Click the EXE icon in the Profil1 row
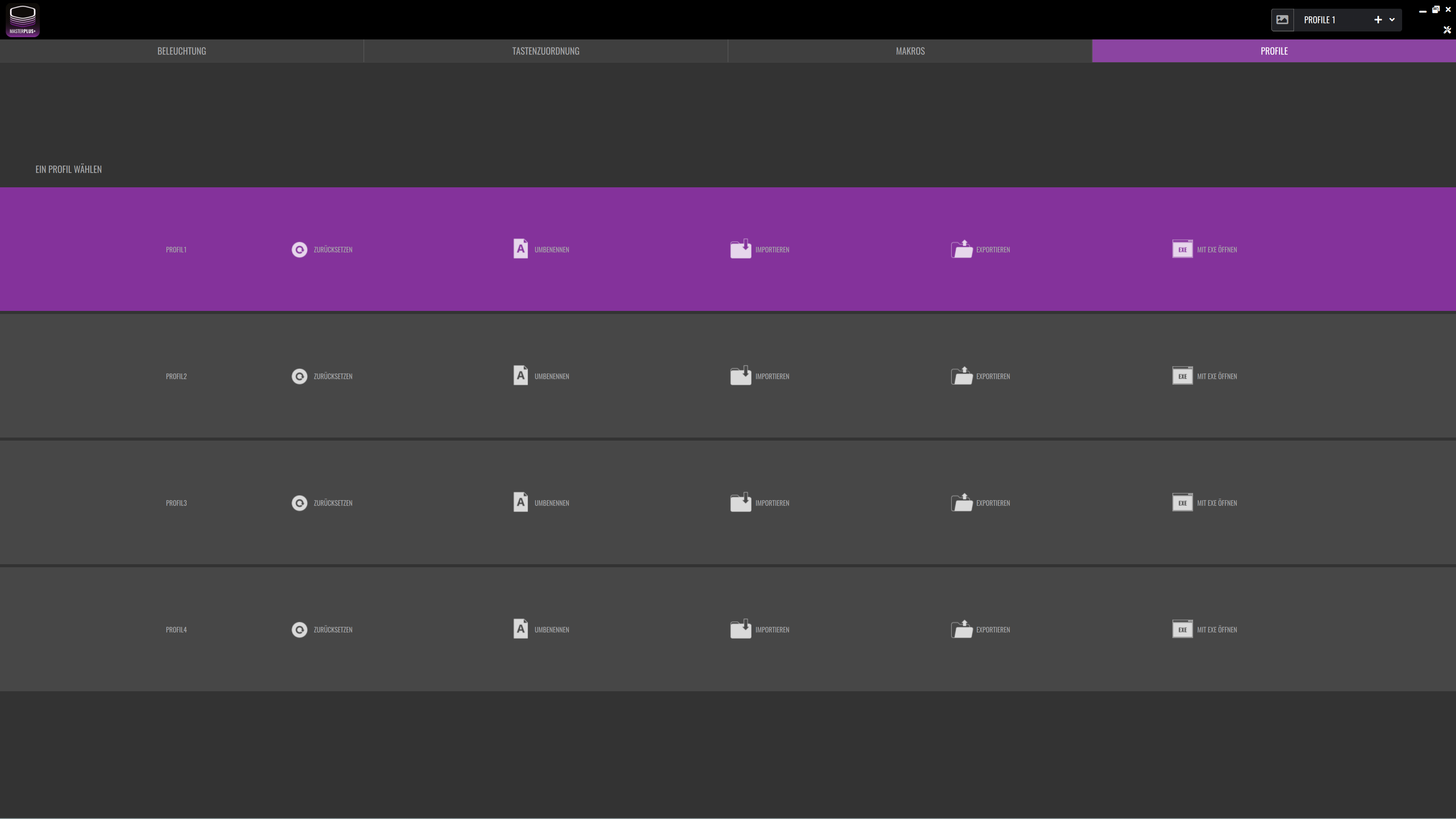This screenshot has height=819, width=1456. (1182, 249)
